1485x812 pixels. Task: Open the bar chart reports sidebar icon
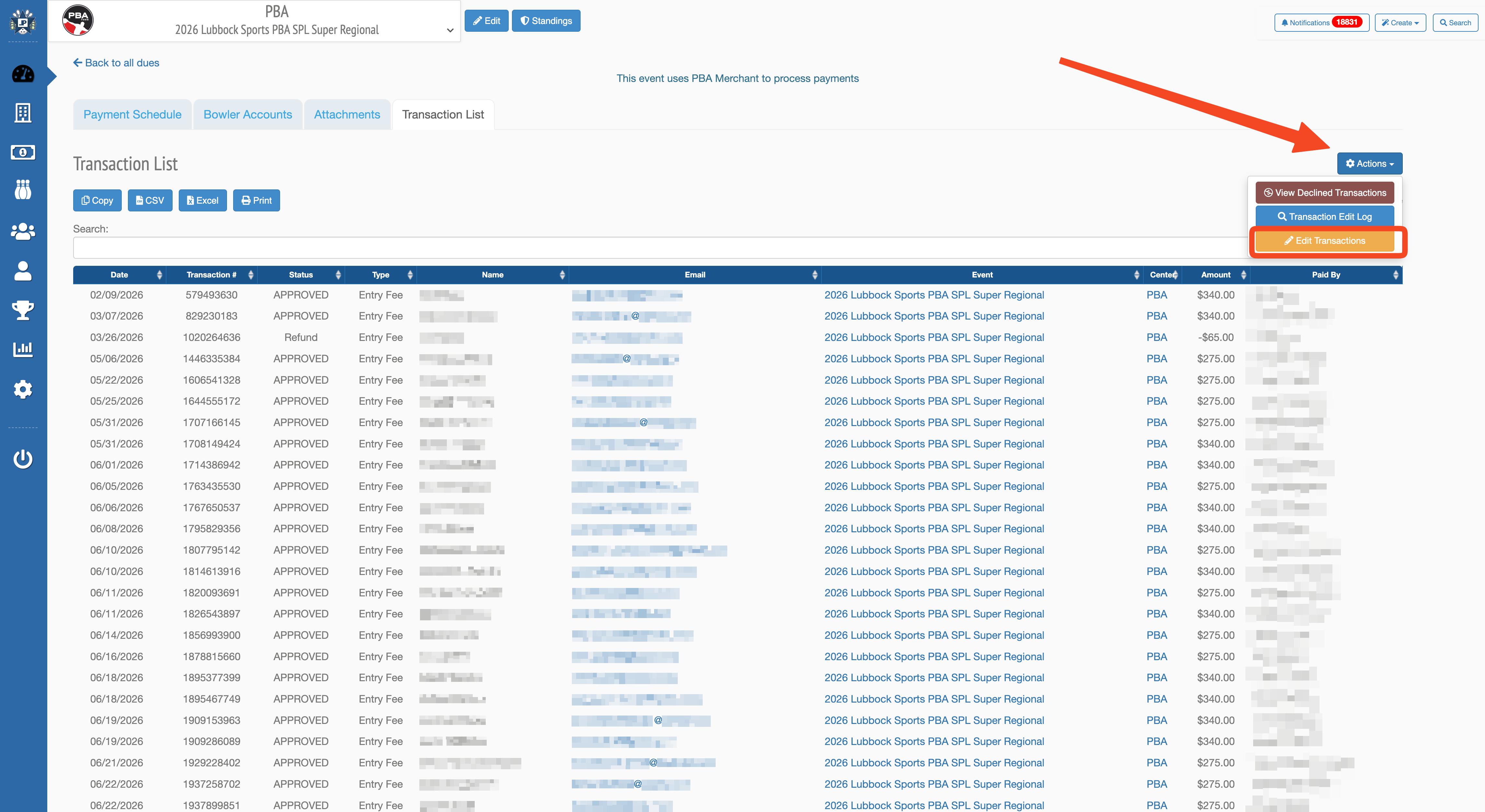[23, 349]
